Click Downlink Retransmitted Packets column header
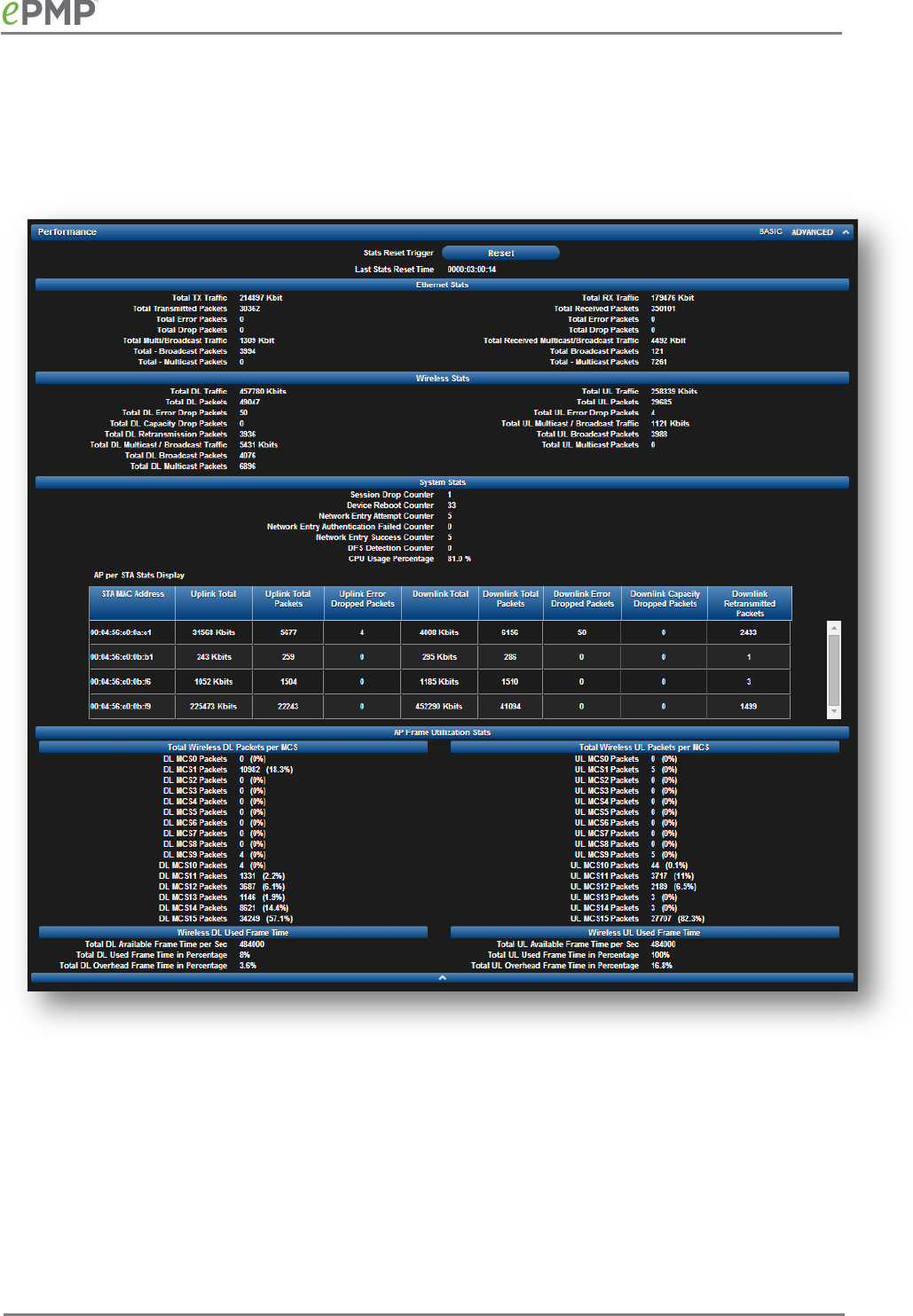 pos(750,603)
